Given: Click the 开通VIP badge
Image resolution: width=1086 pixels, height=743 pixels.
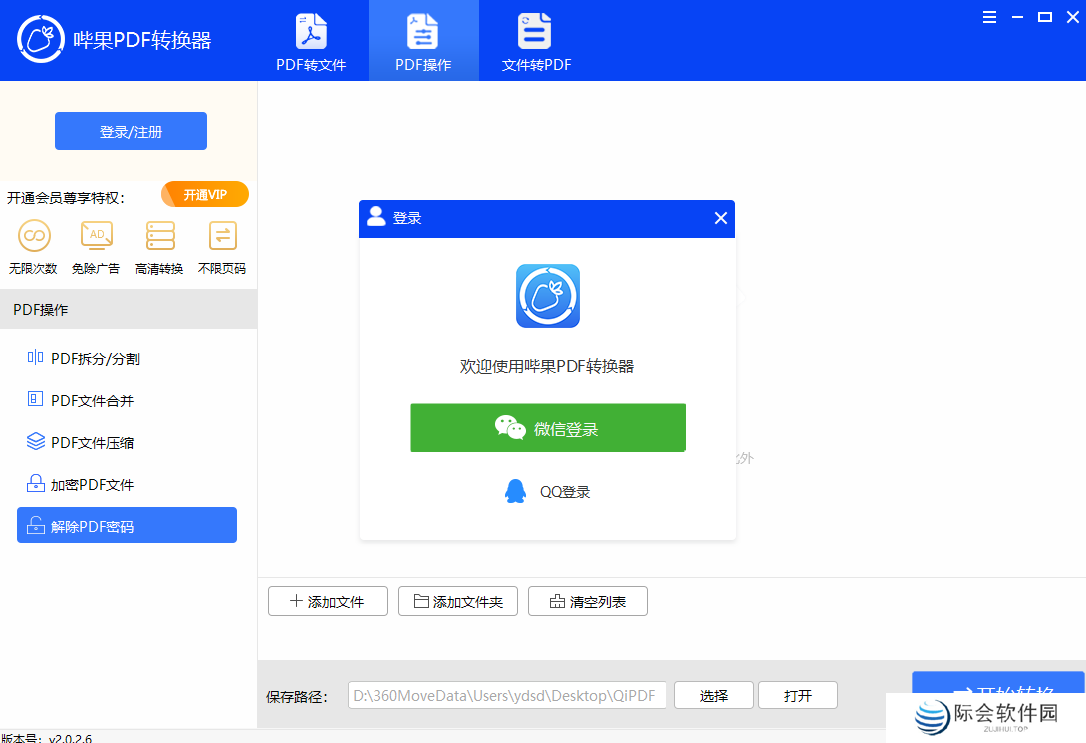Looking at the screenshot, I should 205,194.
